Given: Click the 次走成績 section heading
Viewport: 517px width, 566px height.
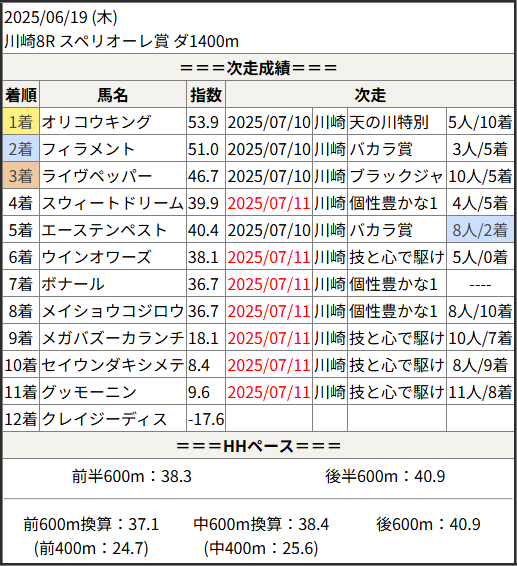Looking at the screenshot, I should pos(258,68).
